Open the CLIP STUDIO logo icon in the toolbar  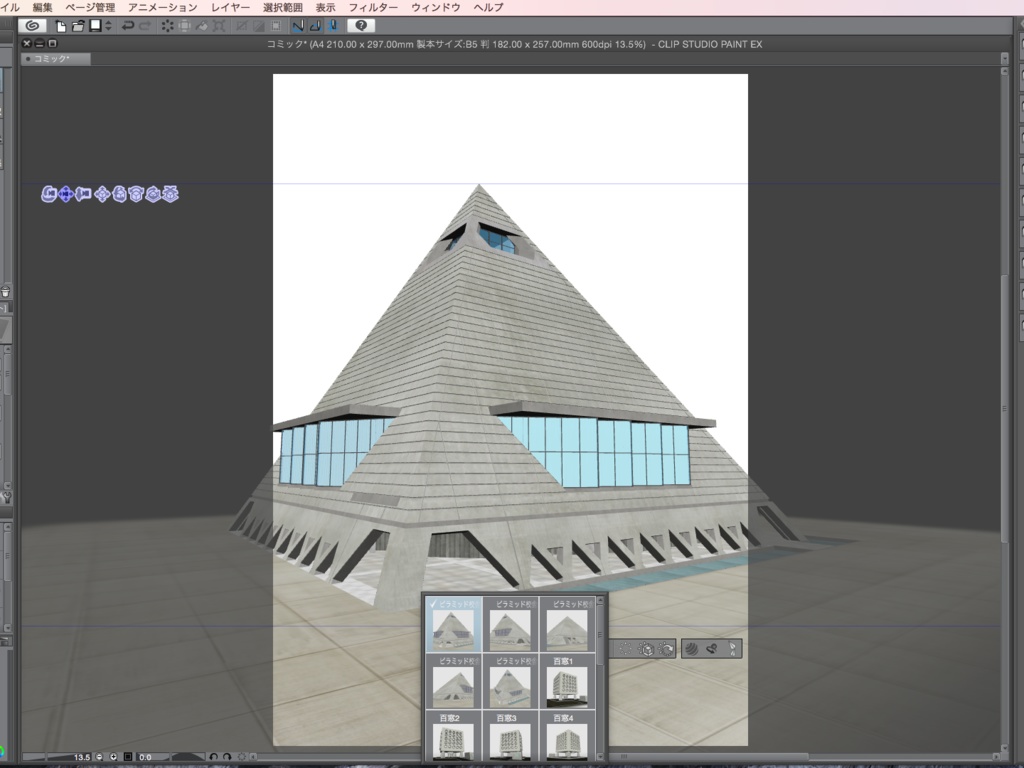(32, 25)
